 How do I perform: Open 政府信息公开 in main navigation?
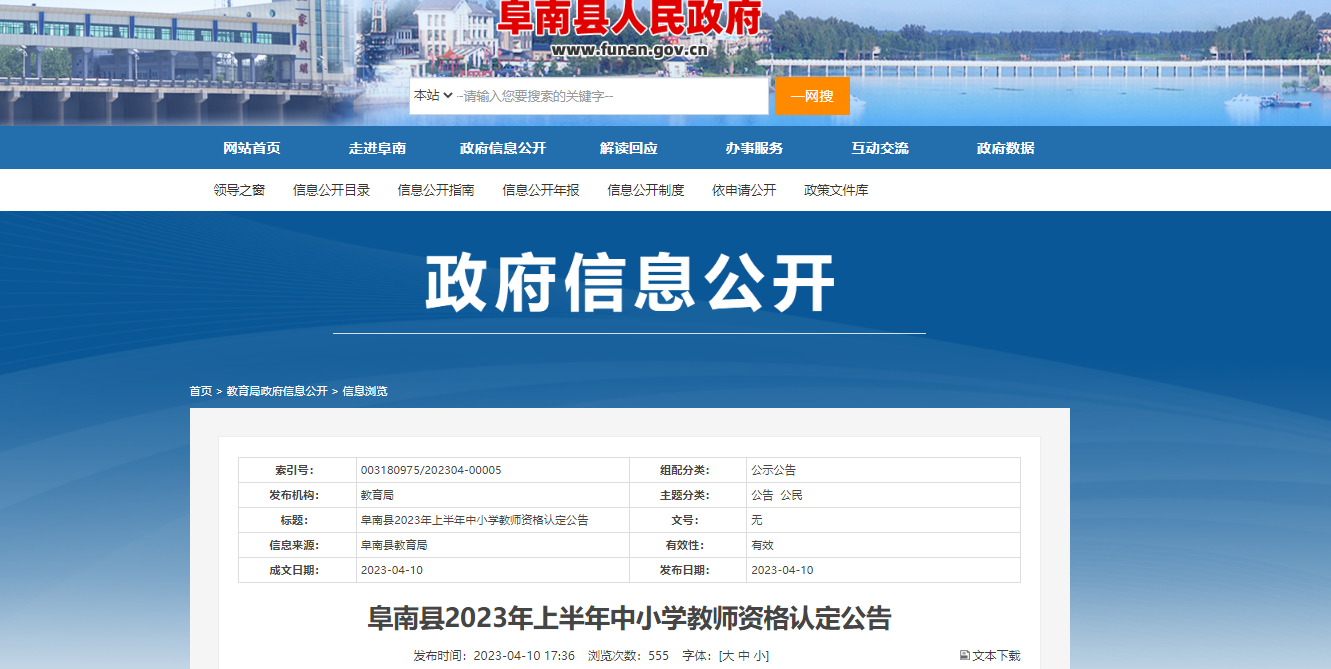(x=503, y=148)
